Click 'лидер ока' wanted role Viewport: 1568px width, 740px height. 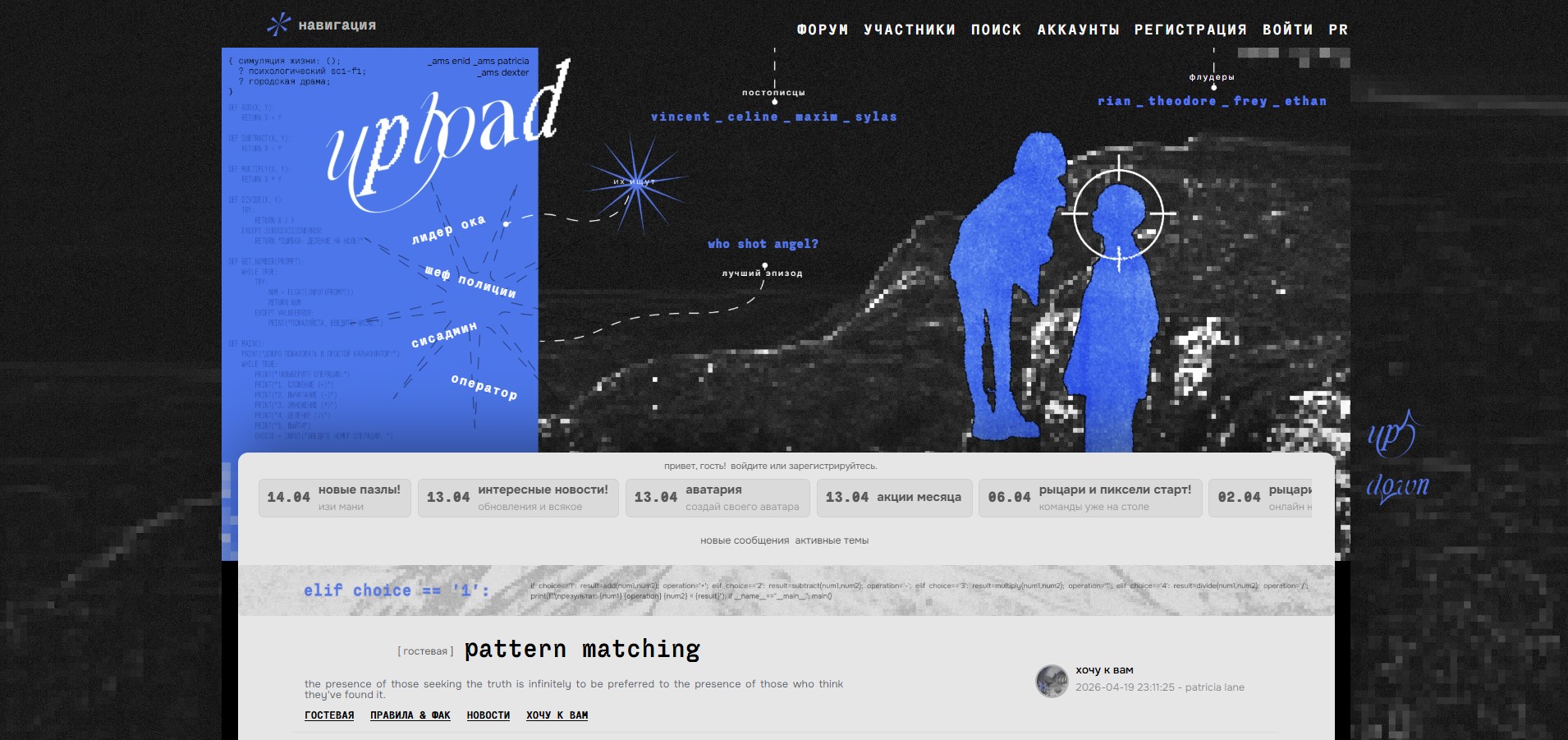click(x=448, y=230)
